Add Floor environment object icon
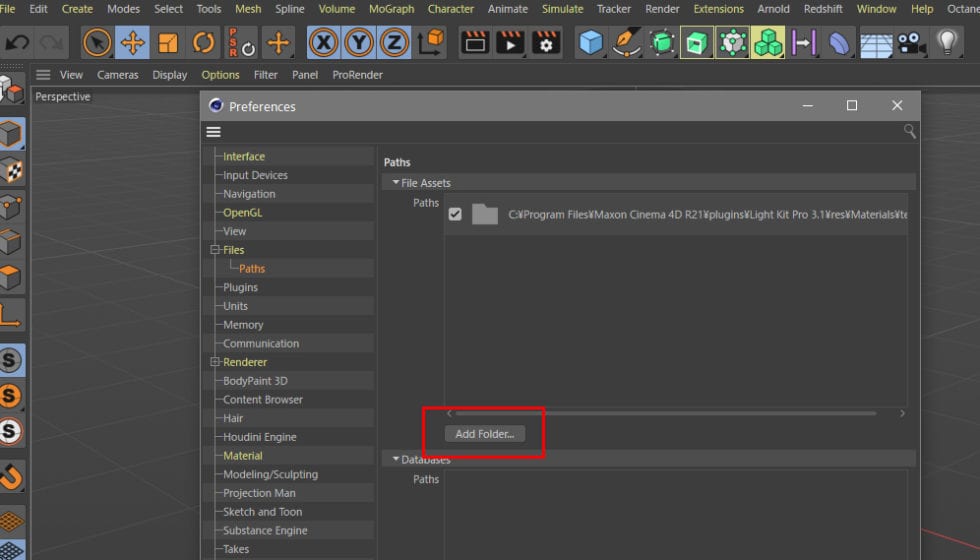 tap(876, 44)
